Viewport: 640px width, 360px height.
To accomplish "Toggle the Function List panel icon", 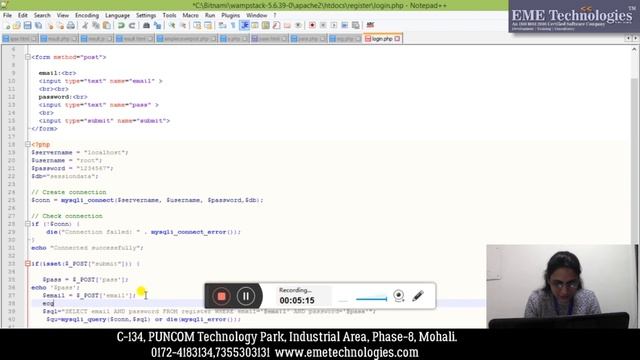I will point(276,26).
